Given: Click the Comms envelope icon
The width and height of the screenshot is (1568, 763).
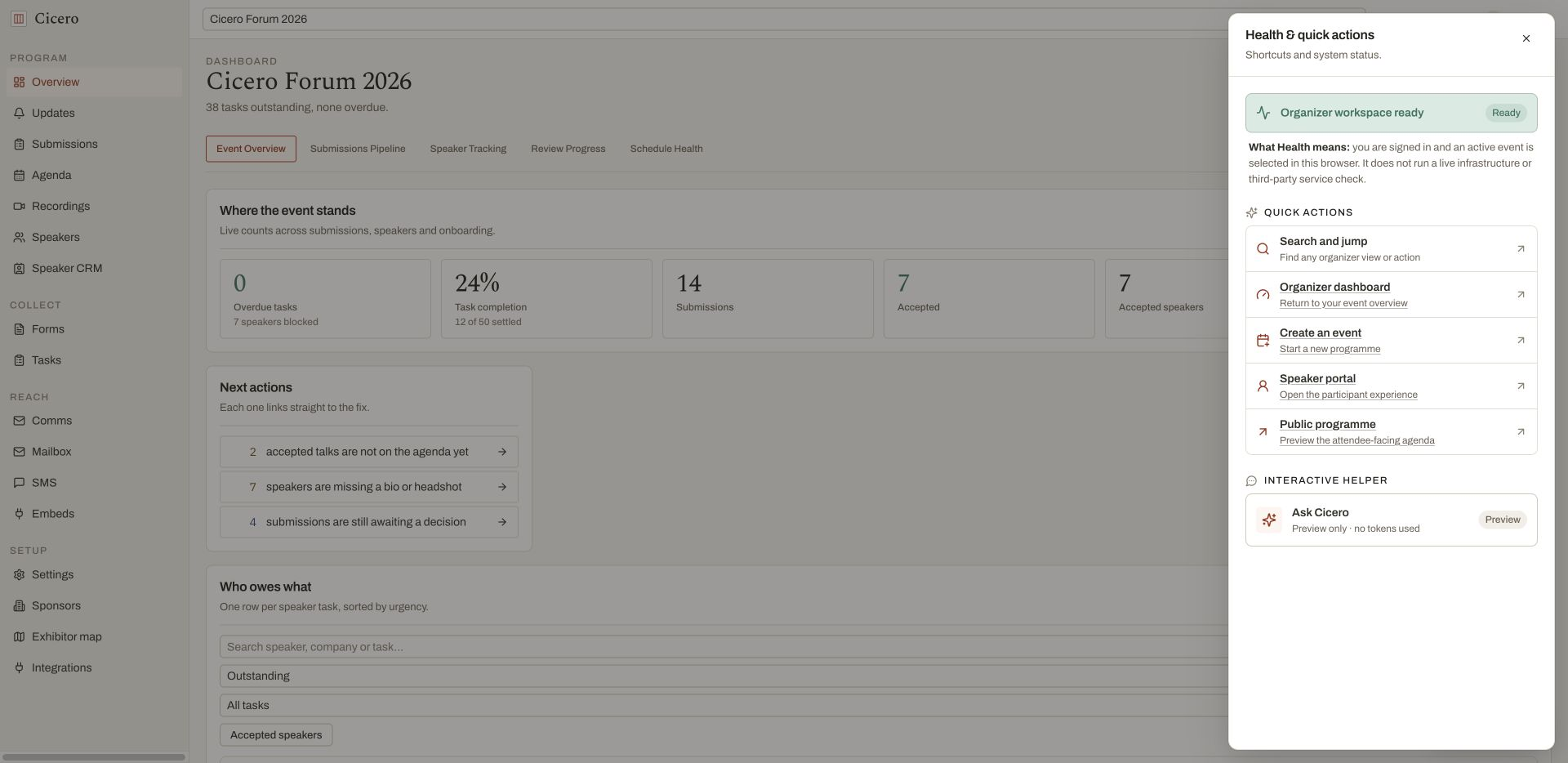Looking at the screenshot, I should pyautogui.click(x=19, y=421).
